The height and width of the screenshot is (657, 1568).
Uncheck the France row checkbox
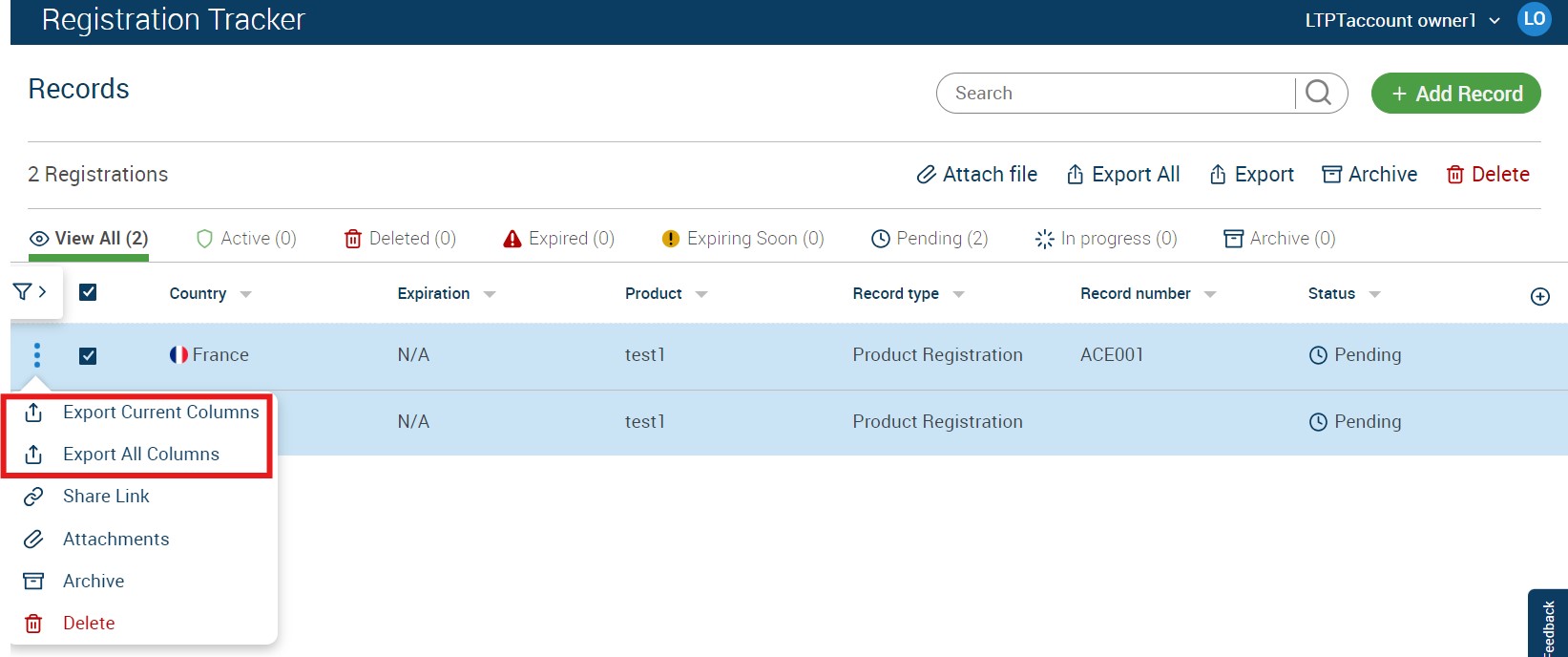coord(88,355)
